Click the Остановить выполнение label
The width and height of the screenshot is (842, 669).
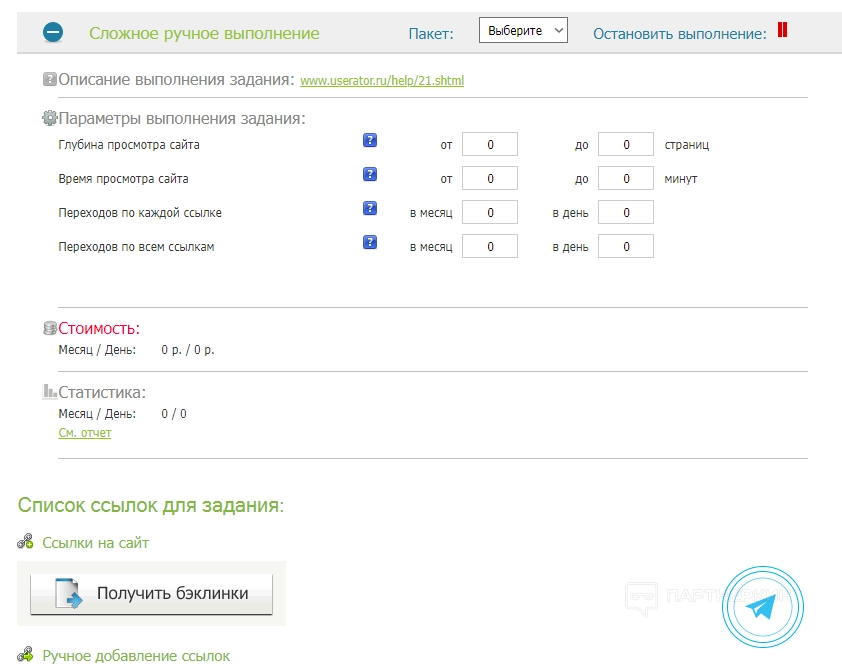(680, 34)
